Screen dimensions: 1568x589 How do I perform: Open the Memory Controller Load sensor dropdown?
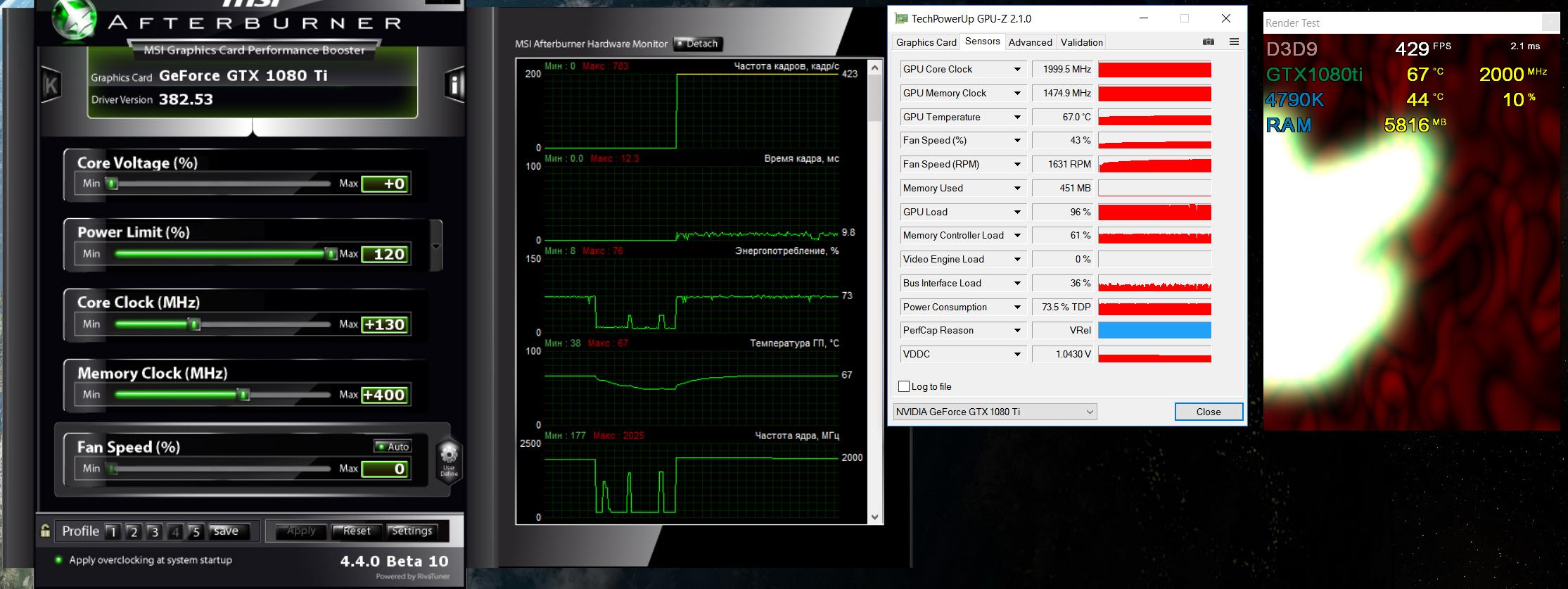pos(1017,236)
